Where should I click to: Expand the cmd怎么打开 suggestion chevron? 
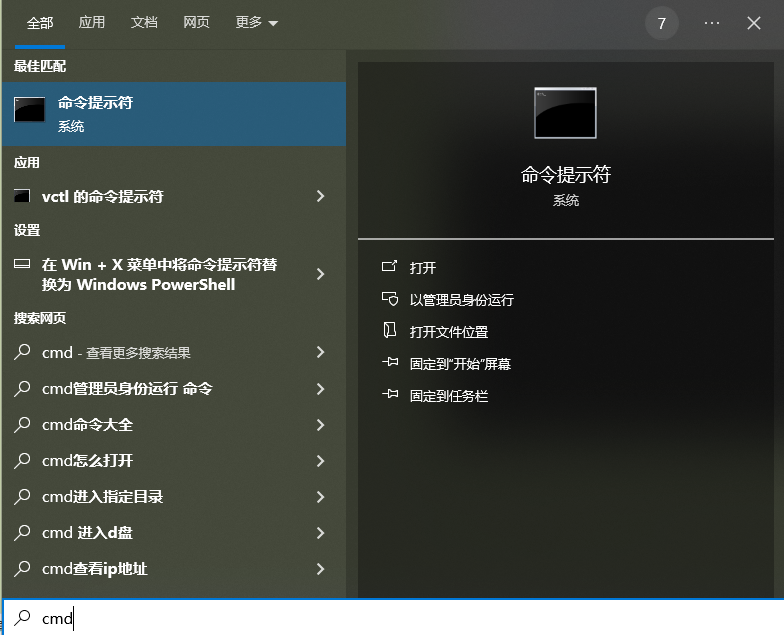tap(320, 461)
